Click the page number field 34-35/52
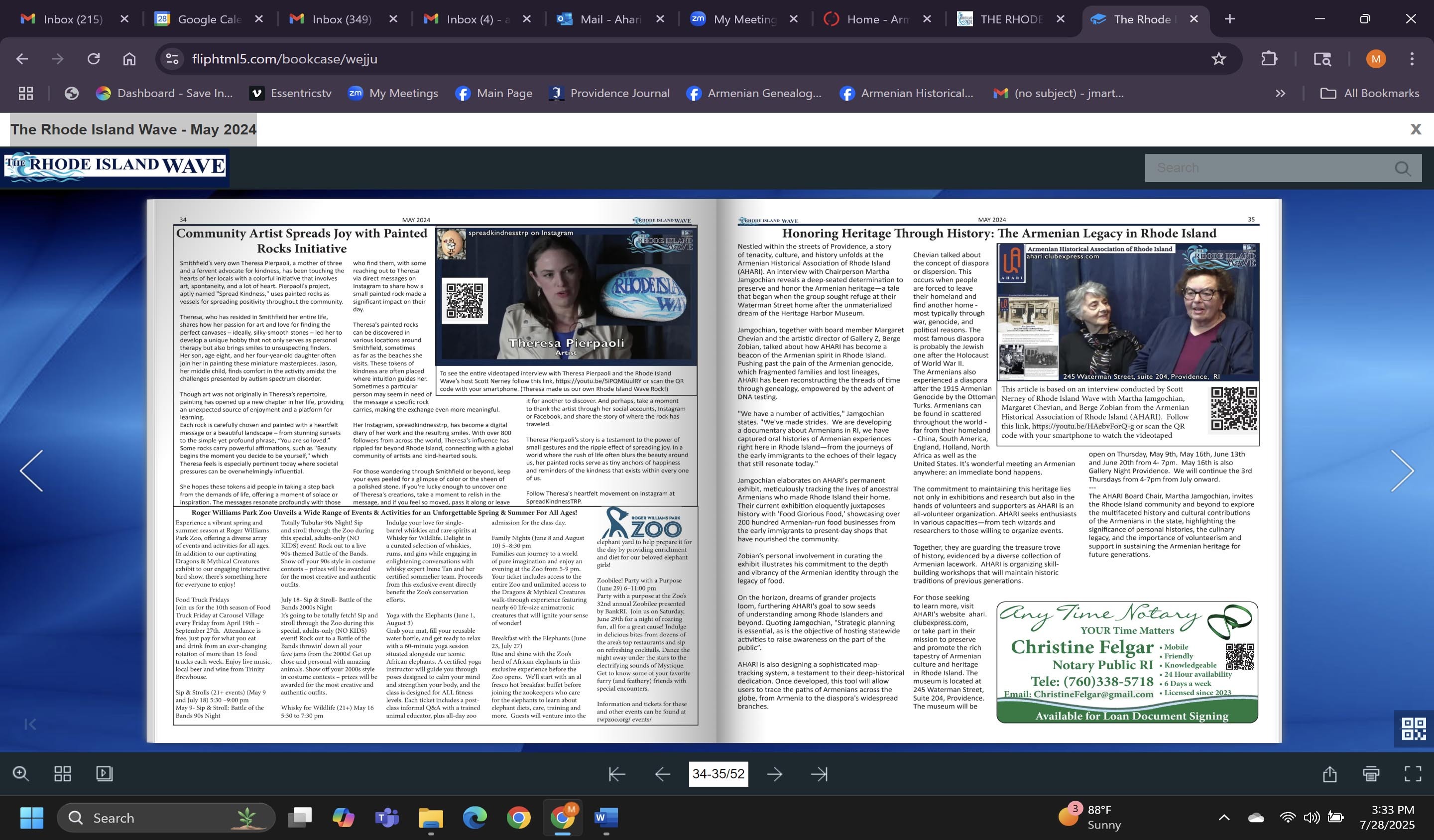The height and width of the screenshot is (840, 1434). click(x=718, y=774)
